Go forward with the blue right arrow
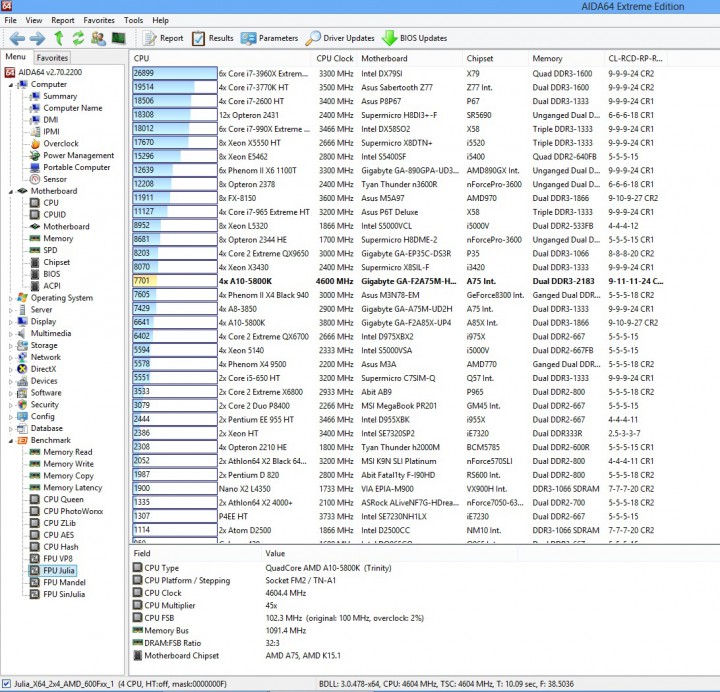 pyautogui.click(x=38, y=38)
